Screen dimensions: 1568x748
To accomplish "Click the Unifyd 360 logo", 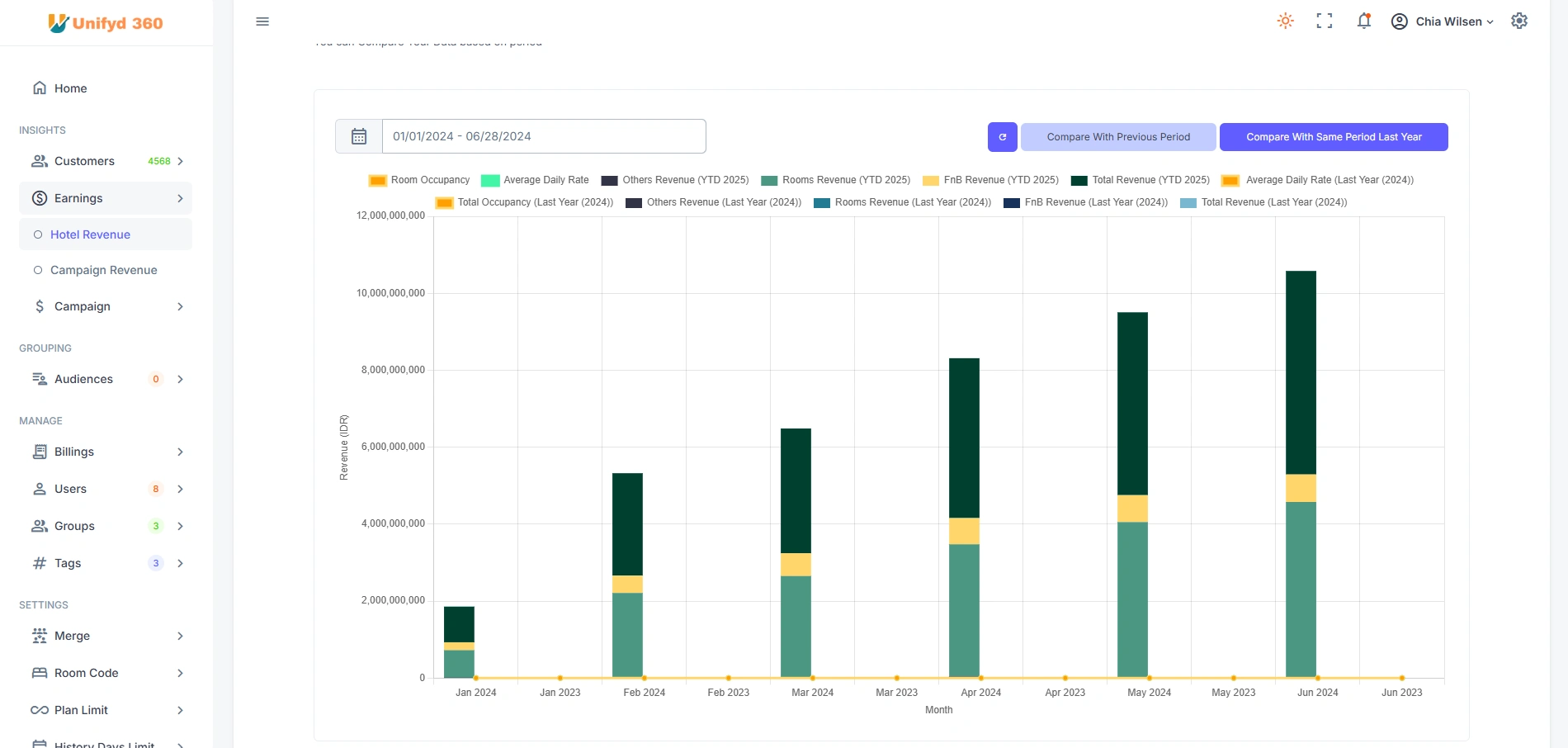I will [106, 23].
